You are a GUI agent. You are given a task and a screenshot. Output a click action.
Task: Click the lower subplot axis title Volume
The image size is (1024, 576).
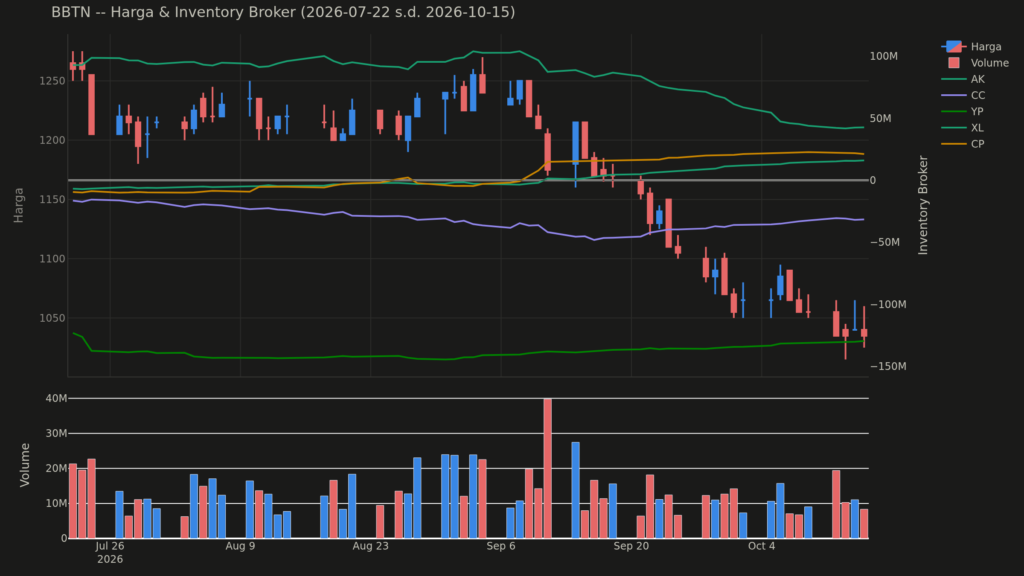pyautogui.click(x=25, y=465)
